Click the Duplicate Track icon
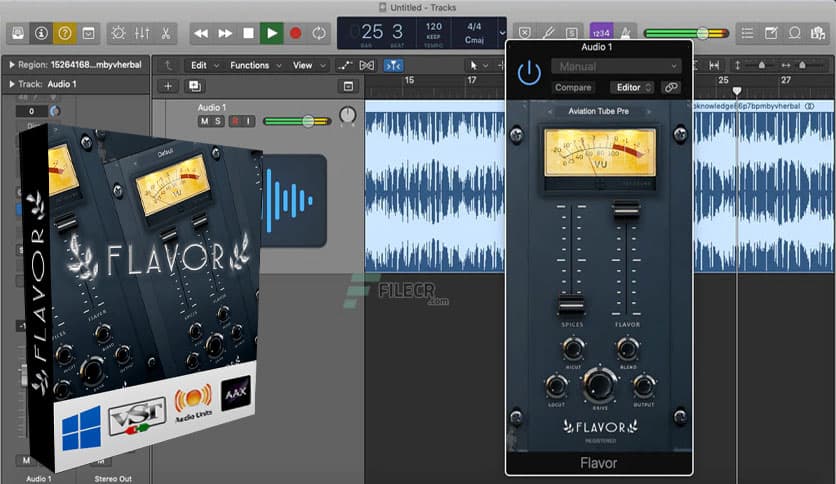836x484 pixels. click(x=195, y=86)
